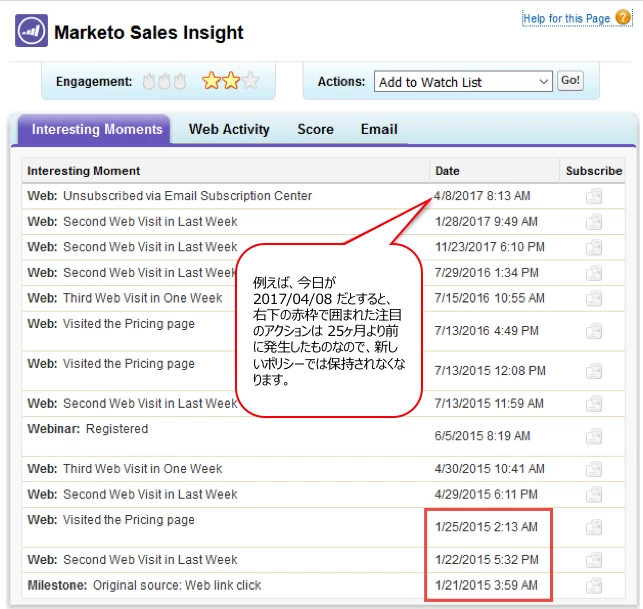Subscribe icon for 4/8/2017 8:13 AM row
The width and height of the screenshot is (643, 609).
tap(594, 196)
